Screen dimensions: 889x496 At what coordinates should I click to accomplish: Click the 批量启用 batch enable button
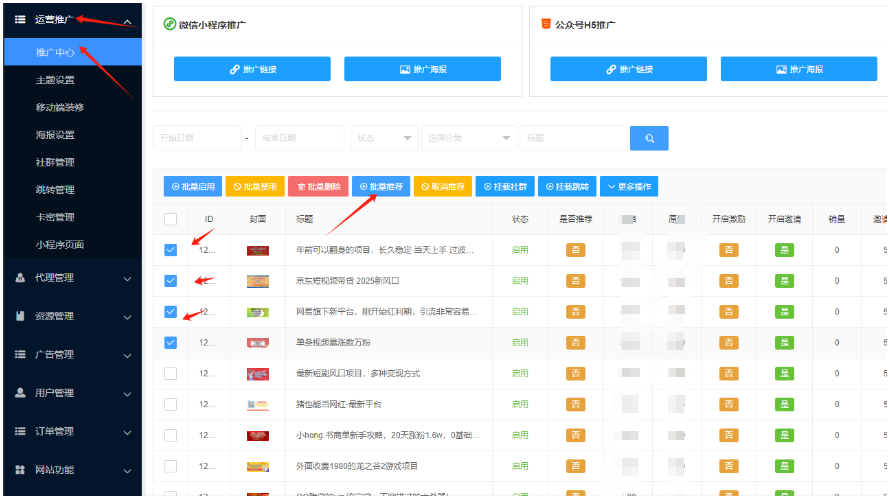click(192, 186)
